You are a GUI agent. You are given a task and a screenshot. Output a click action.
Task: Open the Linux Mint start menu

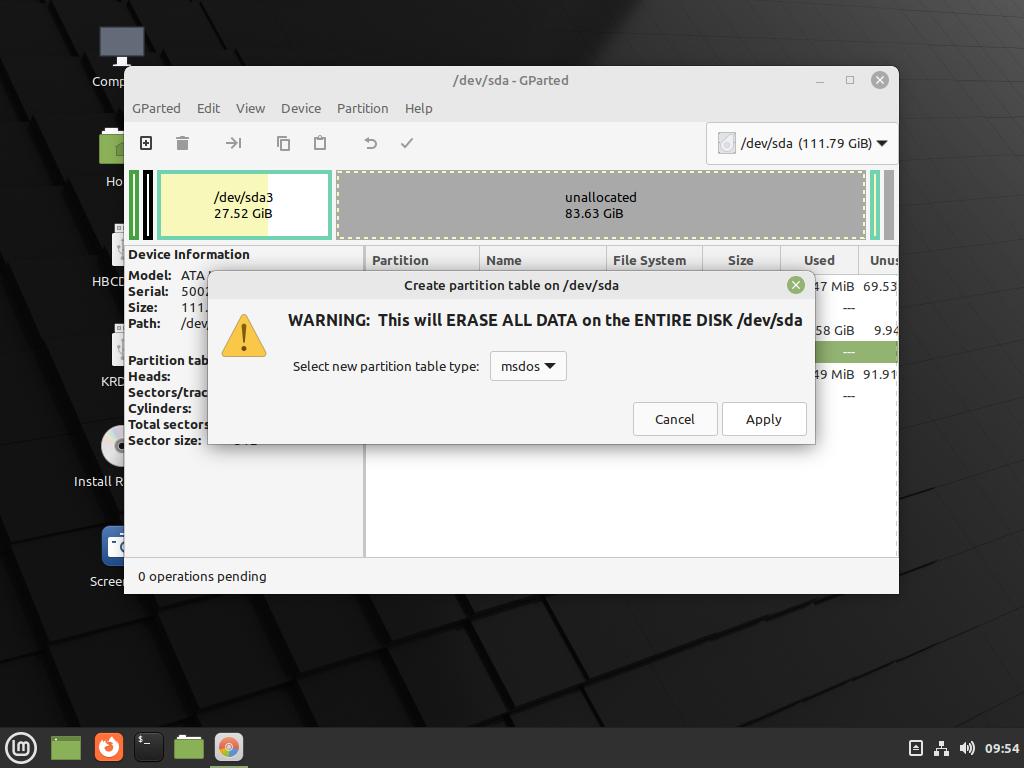pos(21,746)
